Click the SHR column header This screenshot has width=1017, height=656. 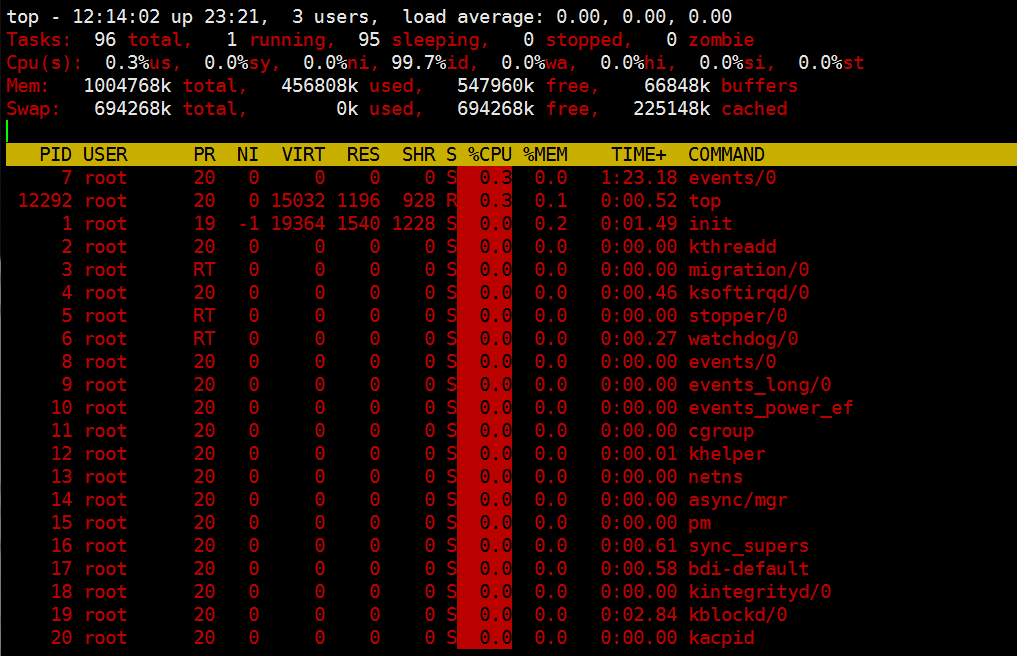[418, 154]
